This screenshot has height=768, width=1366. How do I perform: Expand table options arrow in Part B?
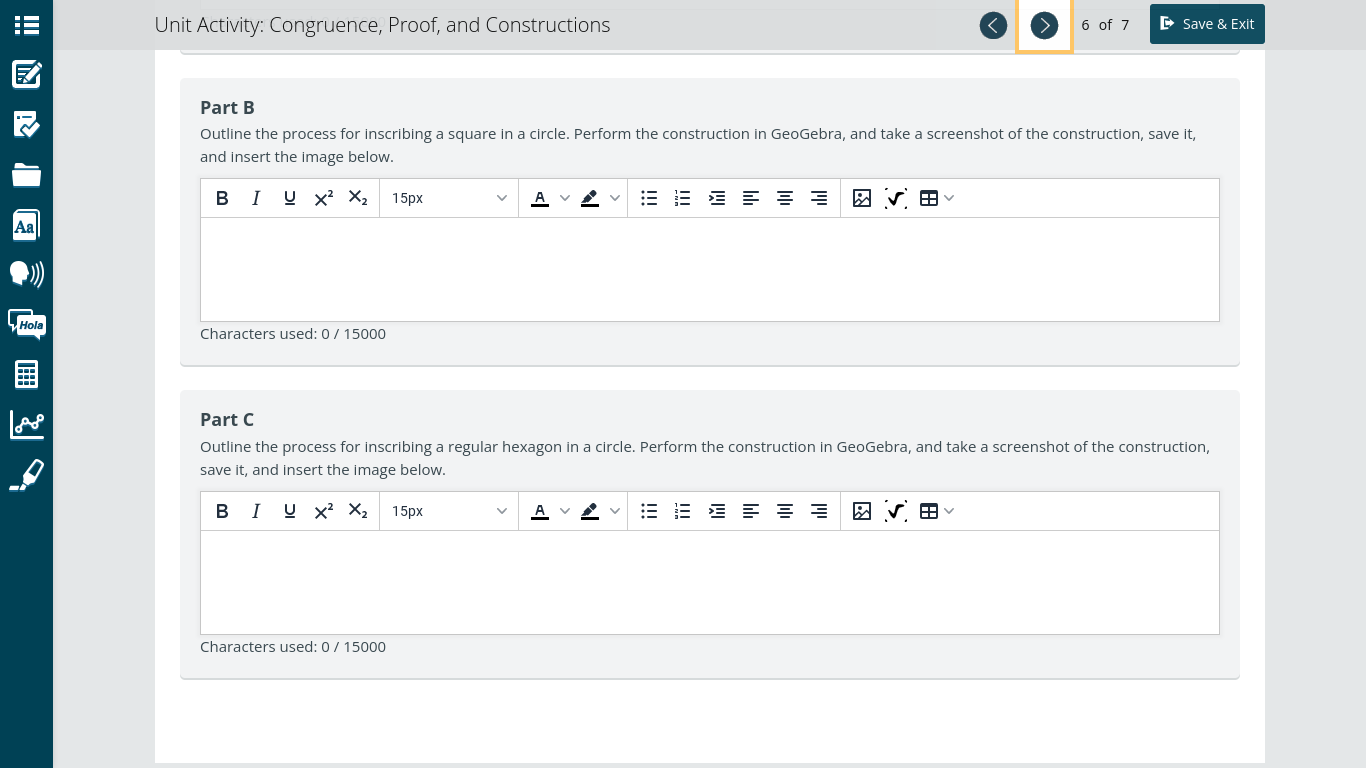coord(949,198)
